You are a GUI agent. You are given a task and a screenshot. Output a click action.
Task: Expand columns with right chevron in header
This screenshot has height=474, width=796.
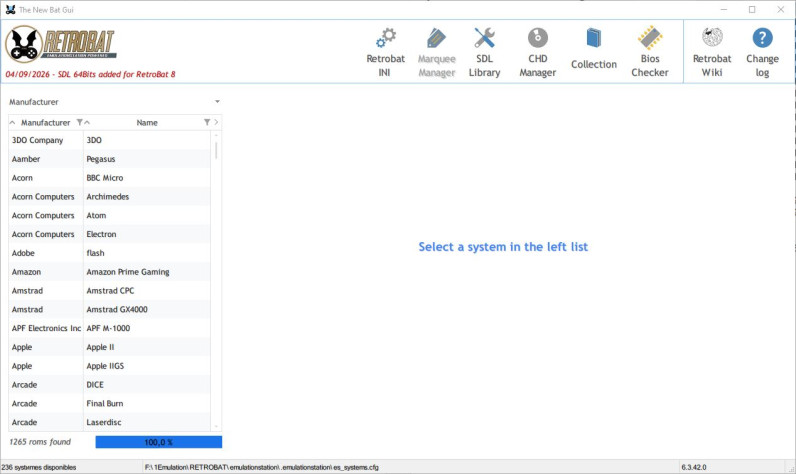coord(216,122)
